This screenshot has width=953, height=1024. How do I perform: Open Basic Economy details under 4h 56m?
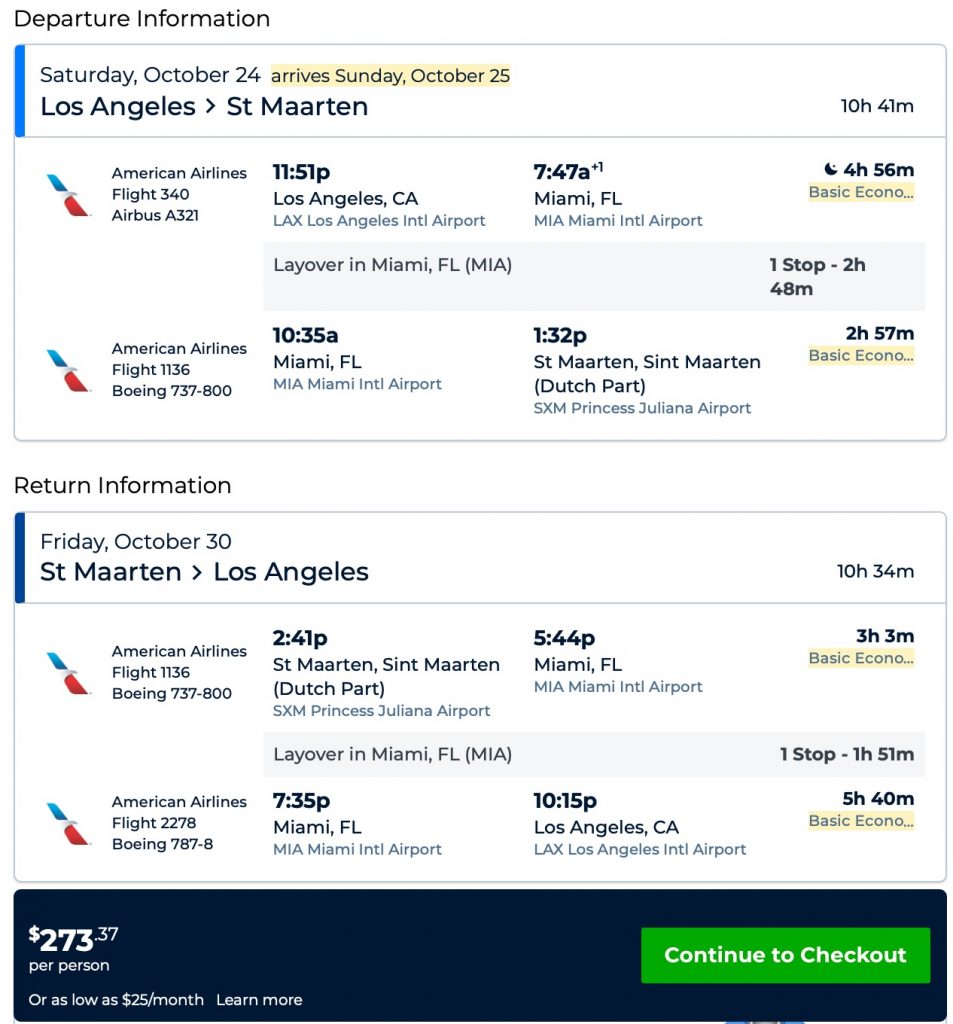[861, 192]
